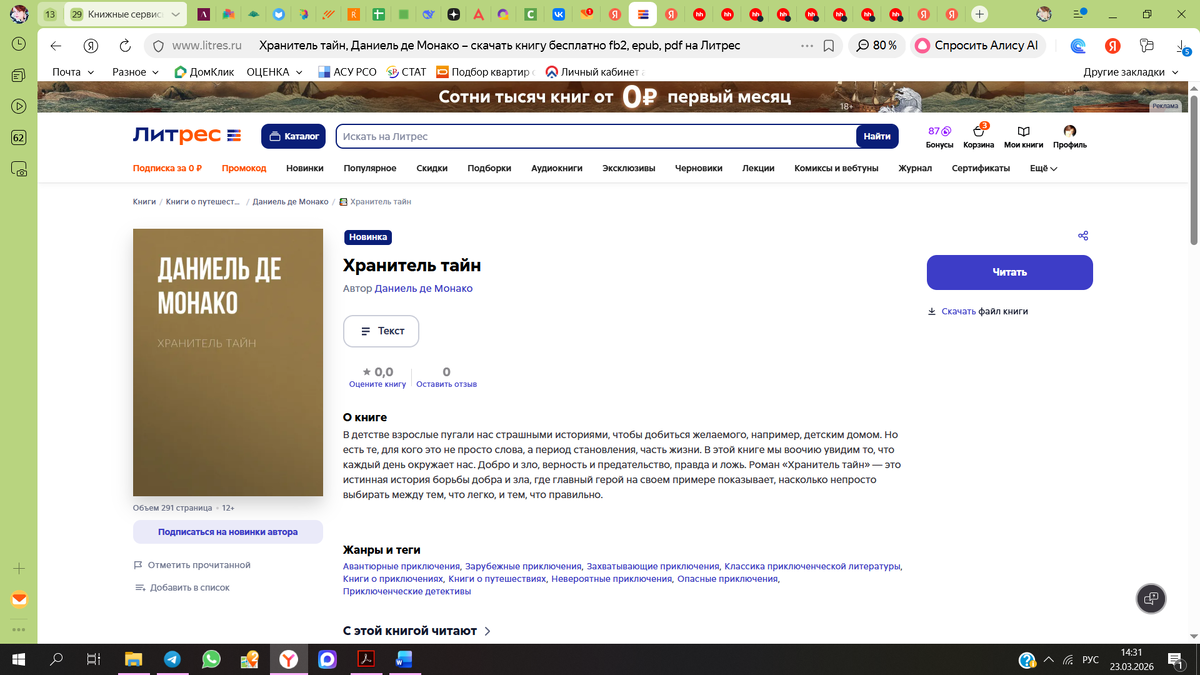Click the Искать на Литрес search field
Image resolution: width=1200 pixels, height=675 pixels.
[x=596, y=136]
